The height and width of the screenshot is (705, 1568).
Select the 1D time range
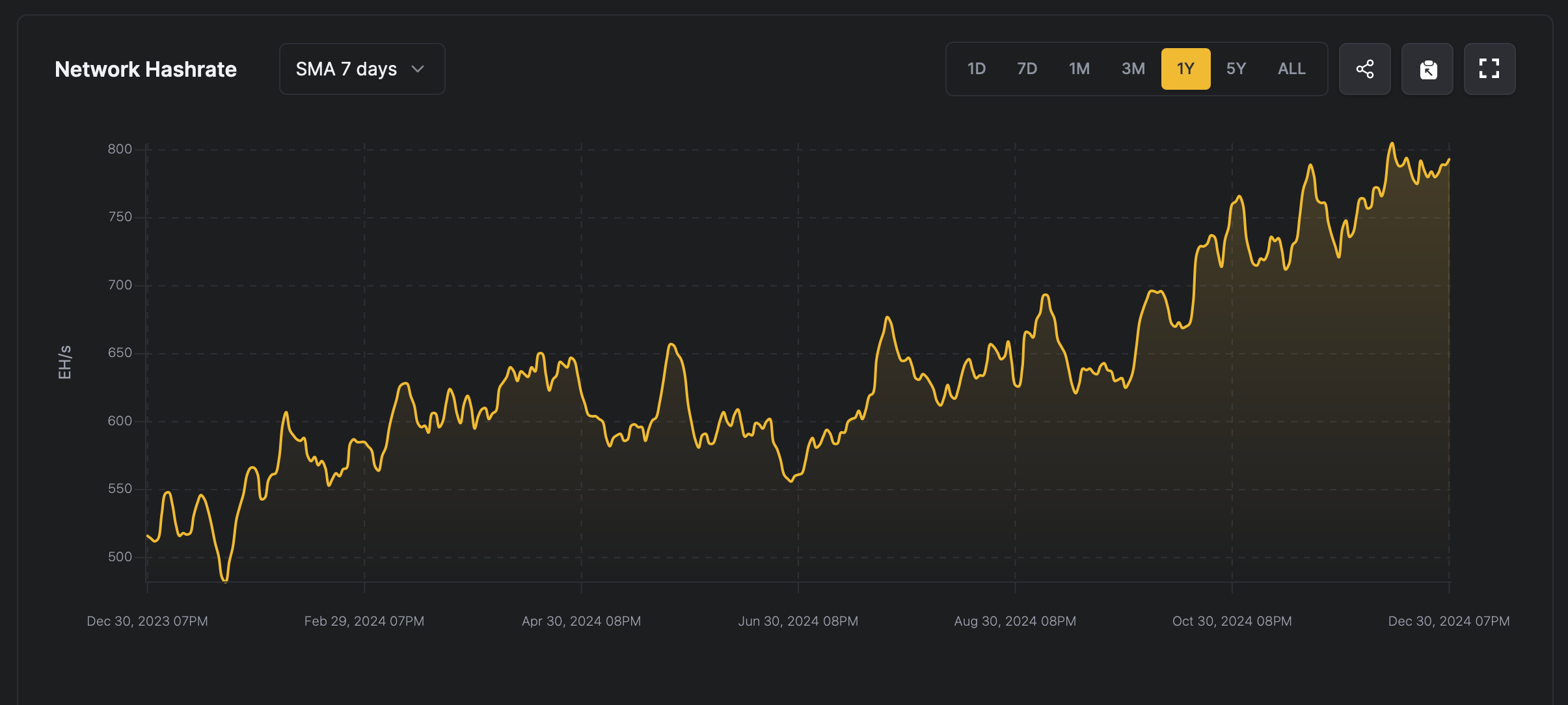pos(976,69)
